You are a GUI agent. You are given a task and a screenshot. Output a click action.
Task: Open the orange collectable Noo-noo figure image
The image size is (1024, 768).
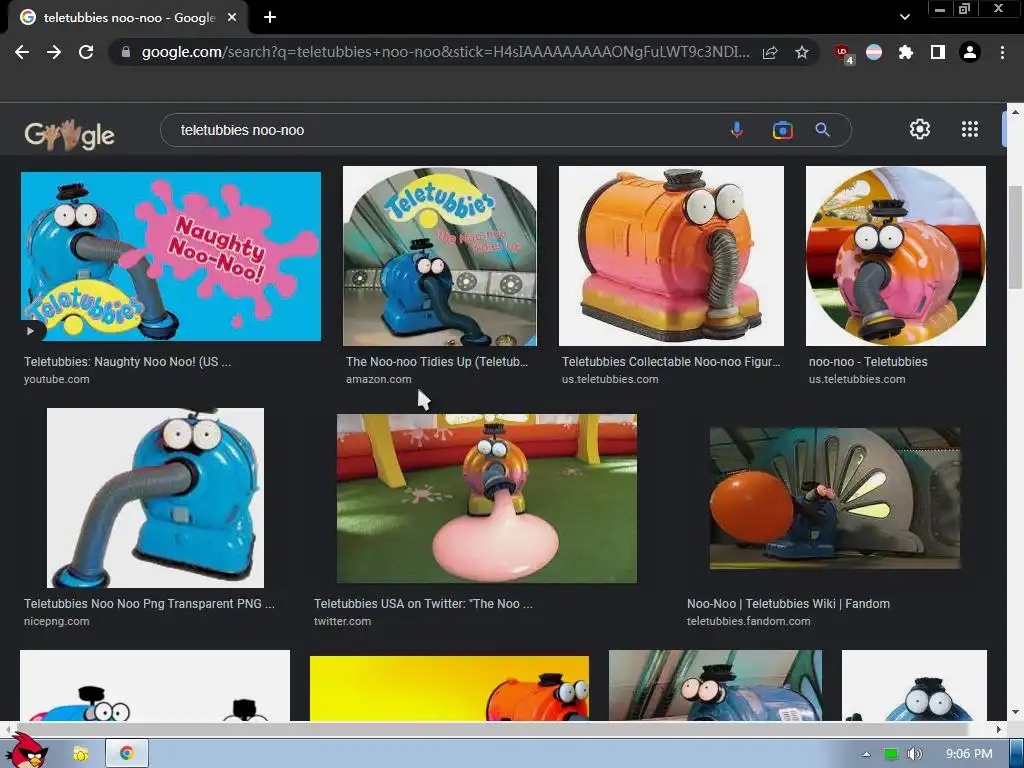tap(671, 255)
